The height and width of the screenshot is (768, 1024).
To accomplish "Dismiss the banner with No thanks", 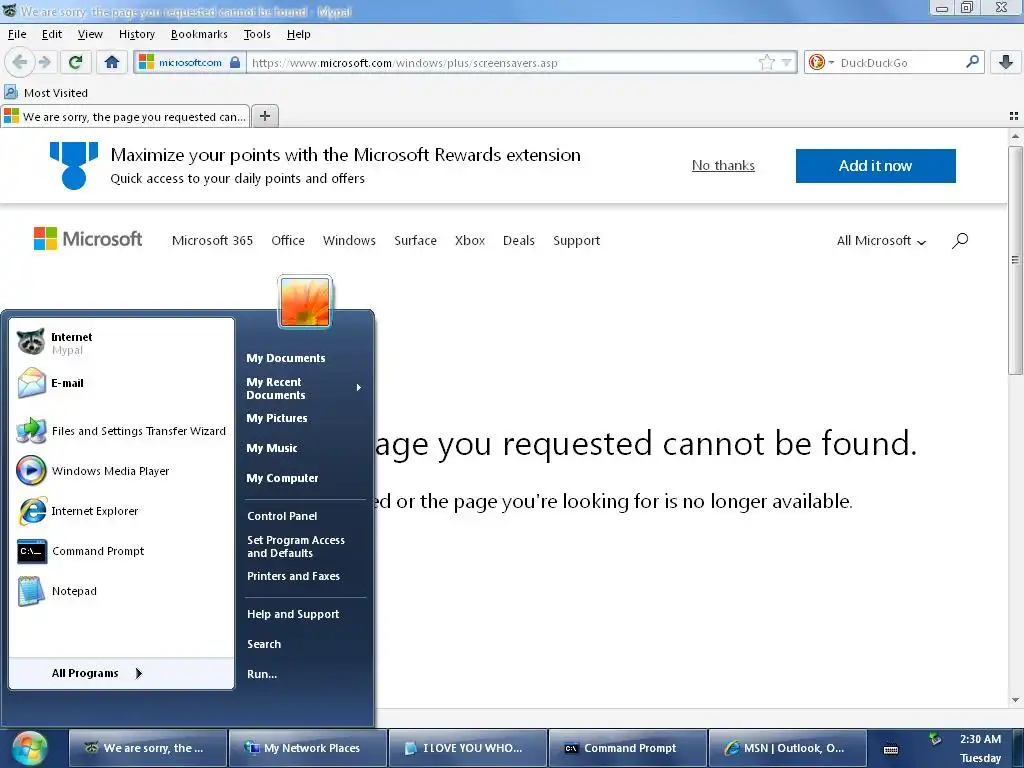I will (723, 165).
